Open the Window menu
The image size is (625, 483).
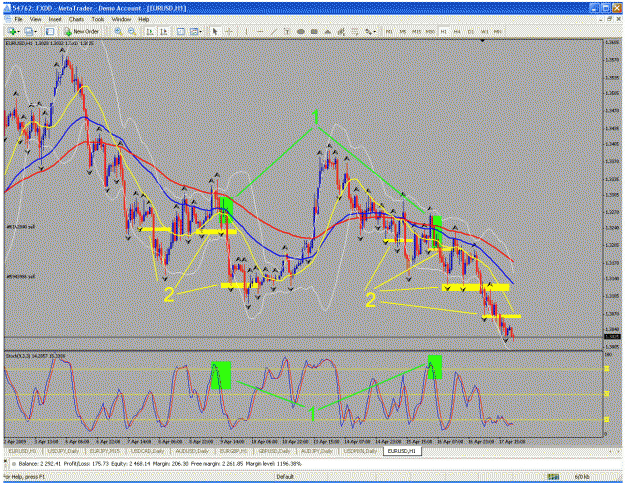tap(121, 19)
